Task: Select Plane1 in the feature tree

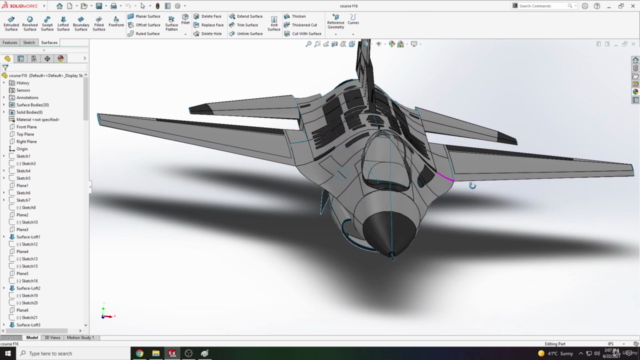Action: 19,186
